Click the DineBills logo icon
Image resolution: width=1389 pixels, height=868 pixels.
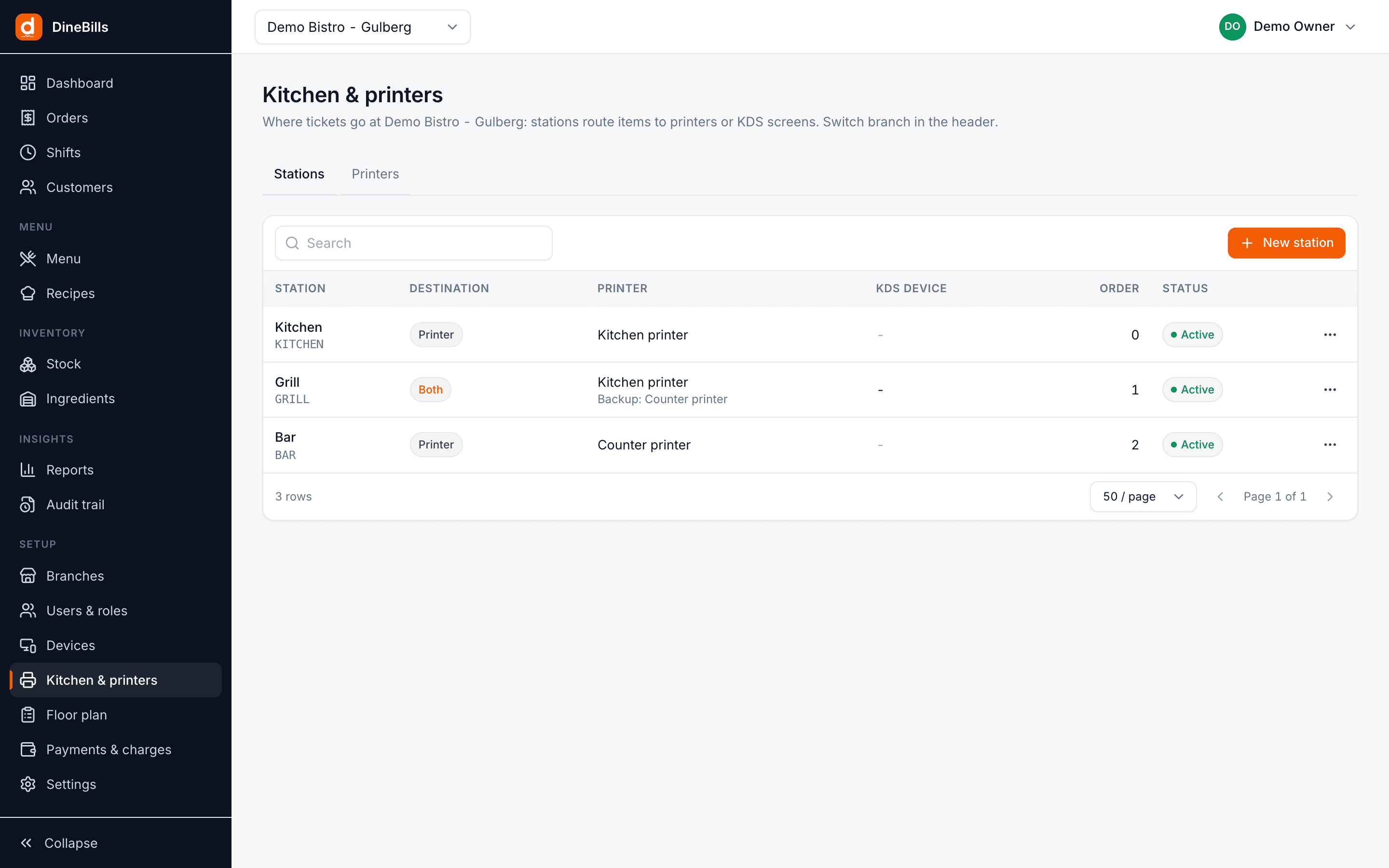(29, 27)
